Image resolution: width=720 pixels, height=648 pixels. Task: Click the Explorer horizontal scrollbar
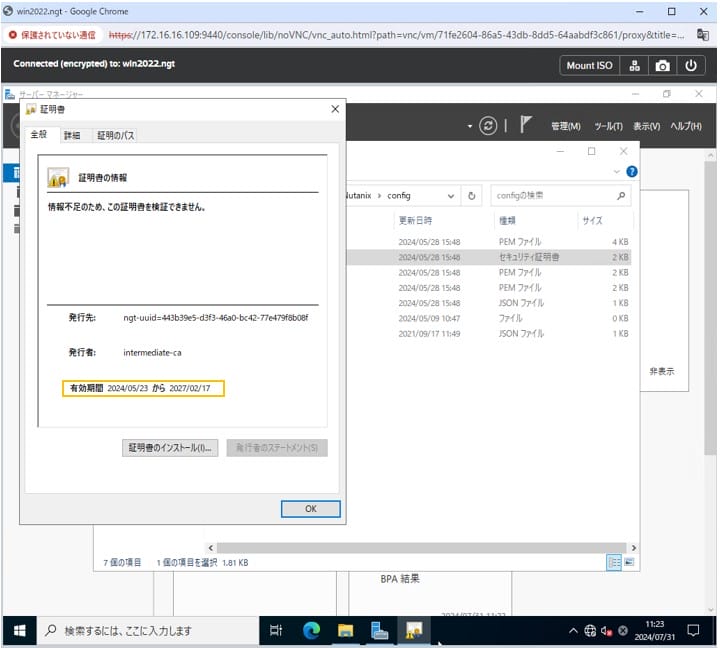[x=400, y=547]
